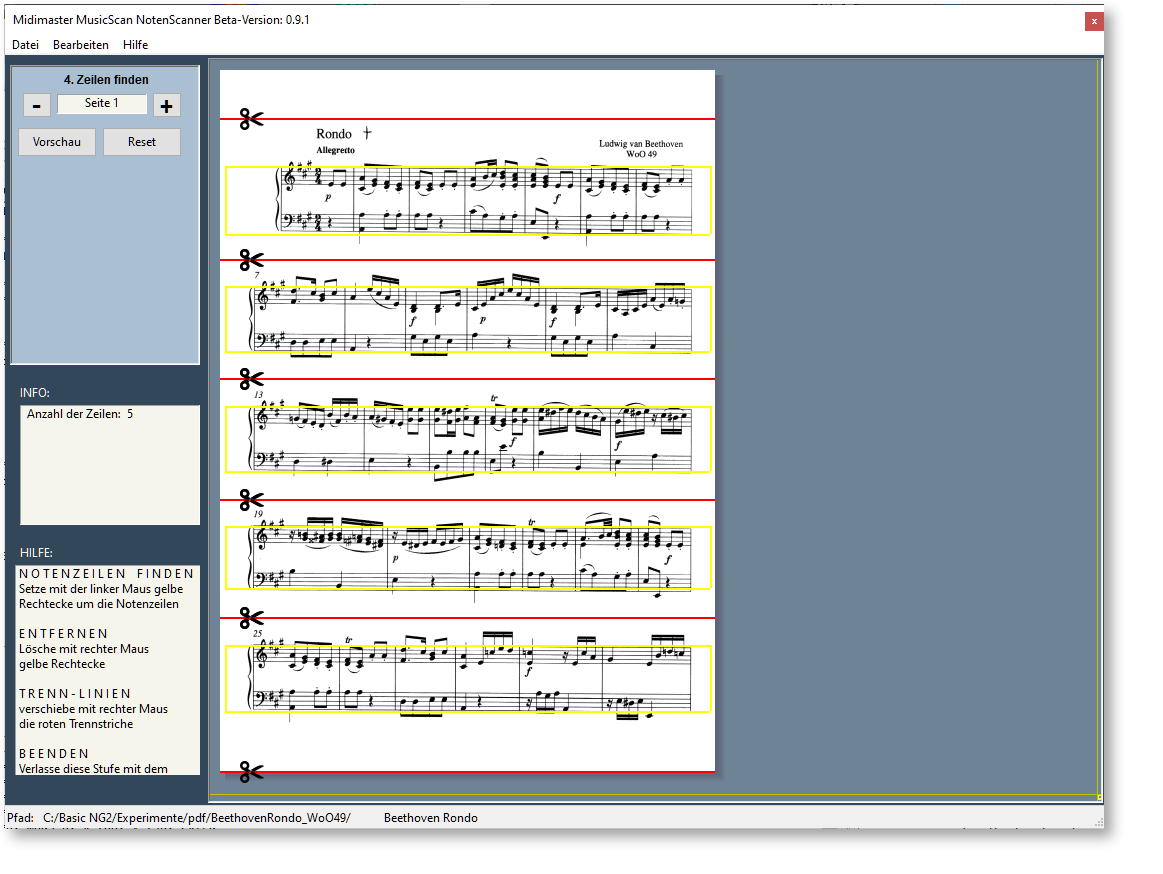The width and height of the screenshot is (1163, 874).
Task: Select the yellow staff rectangle at measure 25
Action: [468, 679]
